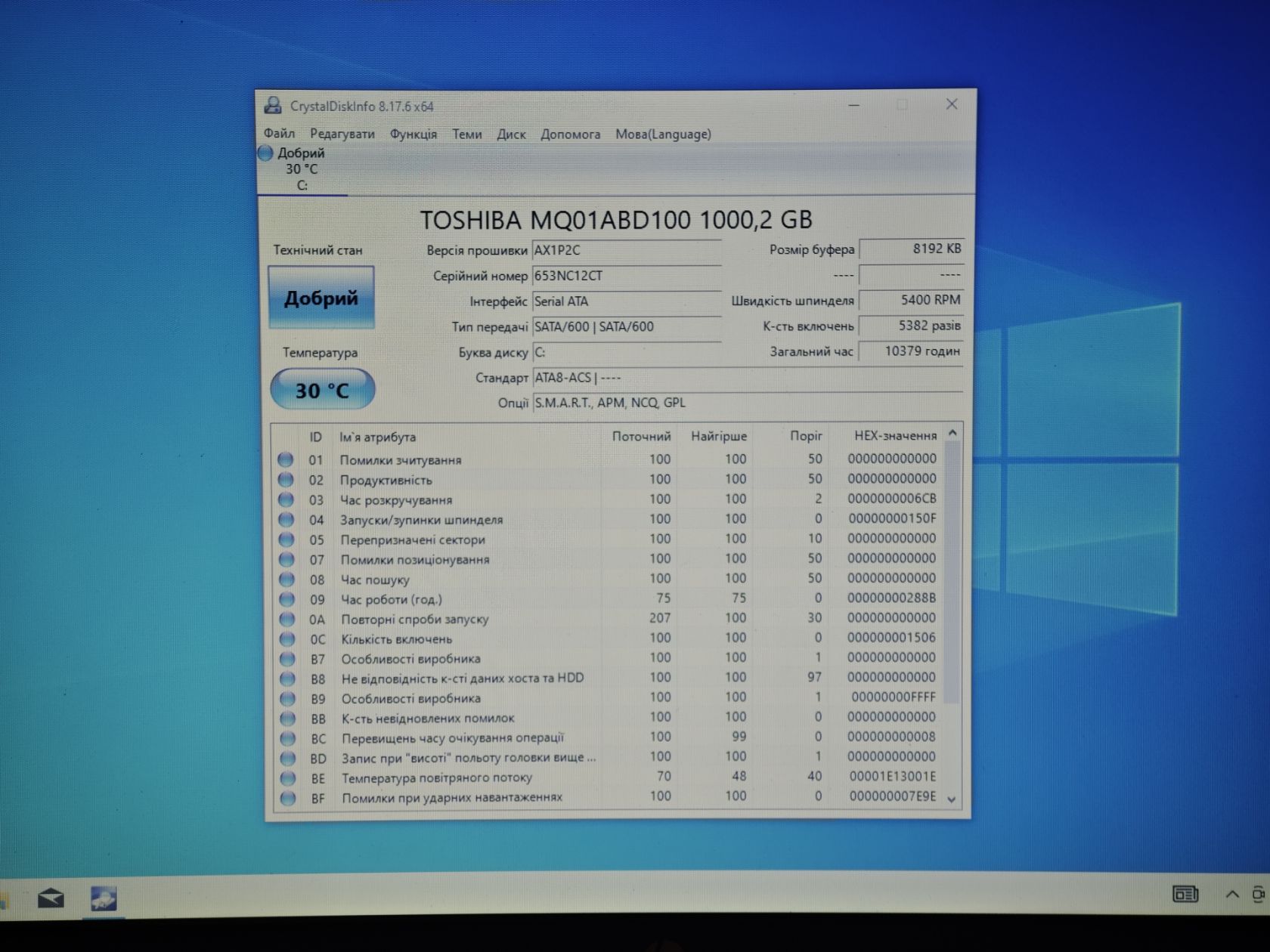Click the status orb for Час роботи (год.)
The height and width of the screenshot is (952, 1270).
287,599
